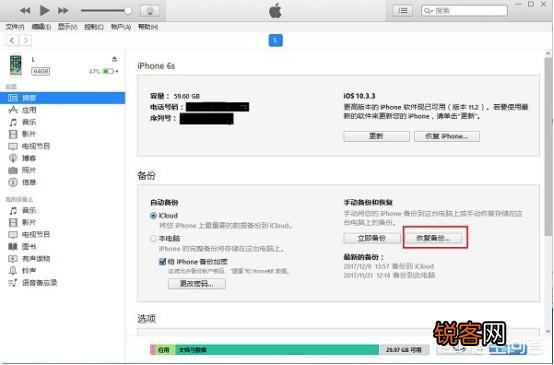Click the 2017/12/9 iCloud backup entry
The width and height of the screenshot is (554, 365).
coord(389,266)
